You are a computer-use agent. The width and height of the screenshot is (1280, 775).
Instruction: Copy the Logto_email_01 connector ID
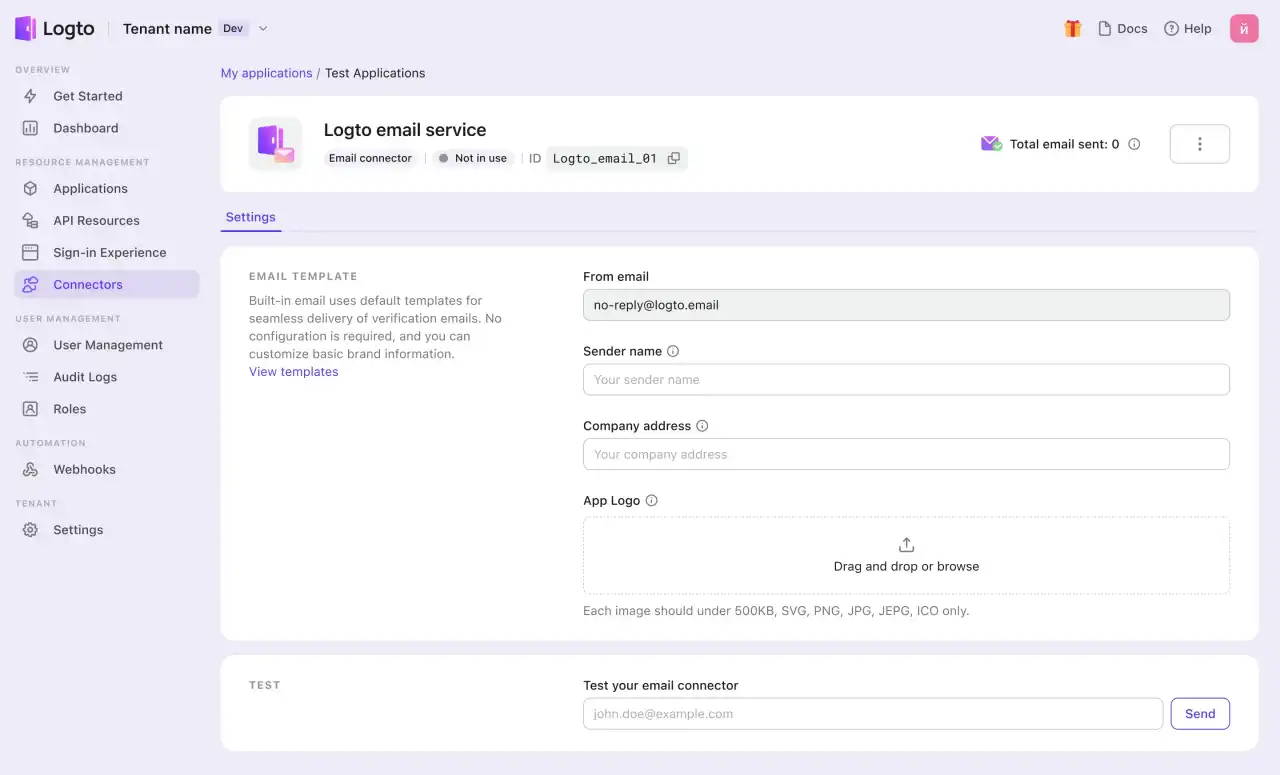[674, 158]
